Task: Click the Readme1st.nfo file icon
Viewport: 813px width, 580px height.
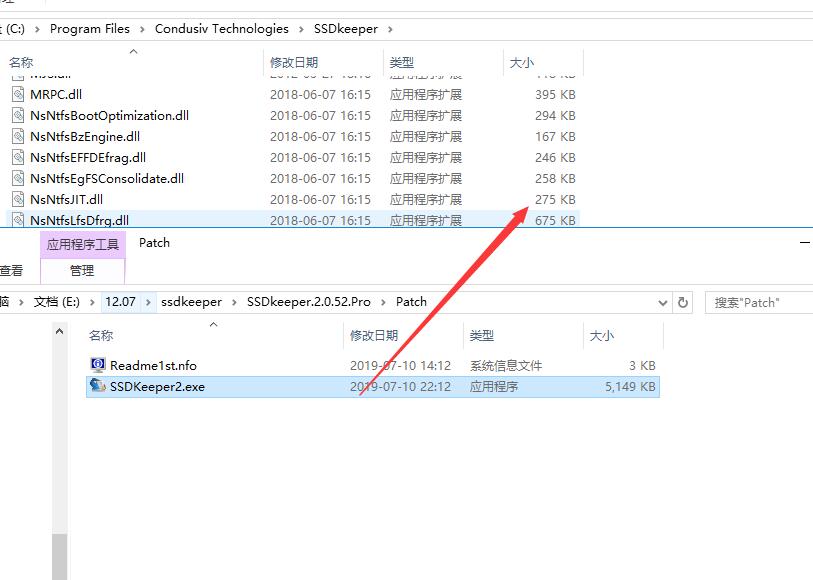Action: pyautogui.click(x=97, y=365)
